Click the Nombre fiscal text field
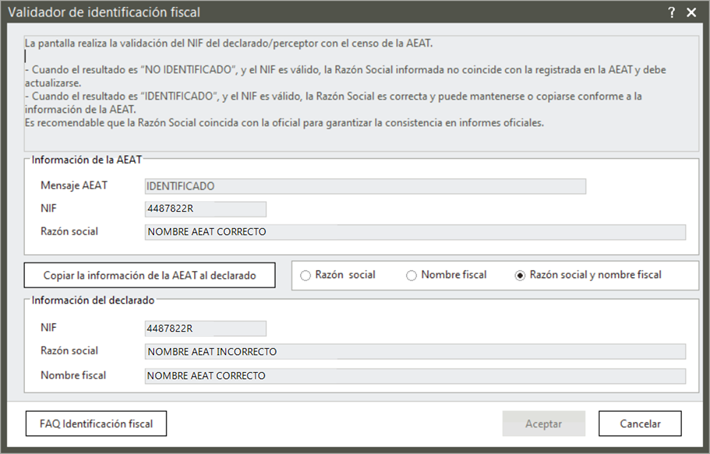The image size is (710, 454). 415,375
